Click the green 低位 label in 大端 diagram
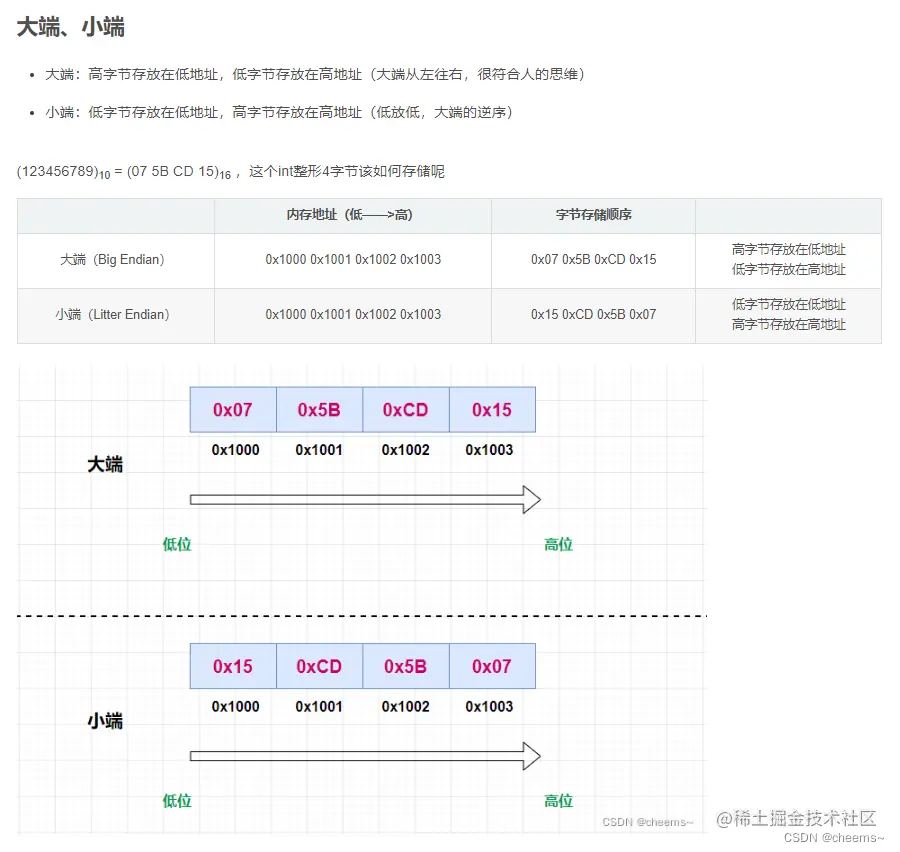 [x=176, y=544]
